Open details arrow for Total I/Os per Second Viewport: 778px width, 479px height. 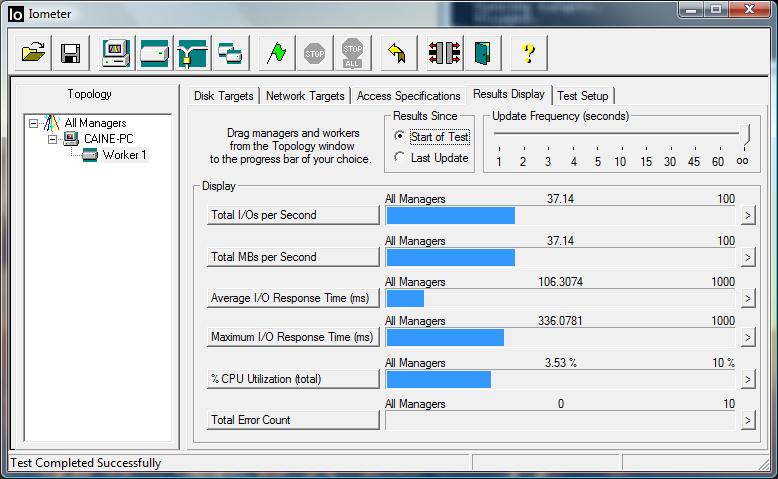[748, 215]
